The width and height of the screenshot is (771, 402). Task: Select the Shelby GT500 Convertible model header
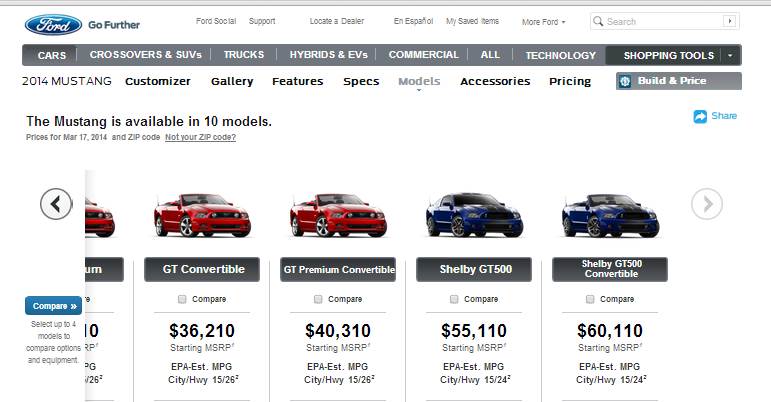pos(610,269)
